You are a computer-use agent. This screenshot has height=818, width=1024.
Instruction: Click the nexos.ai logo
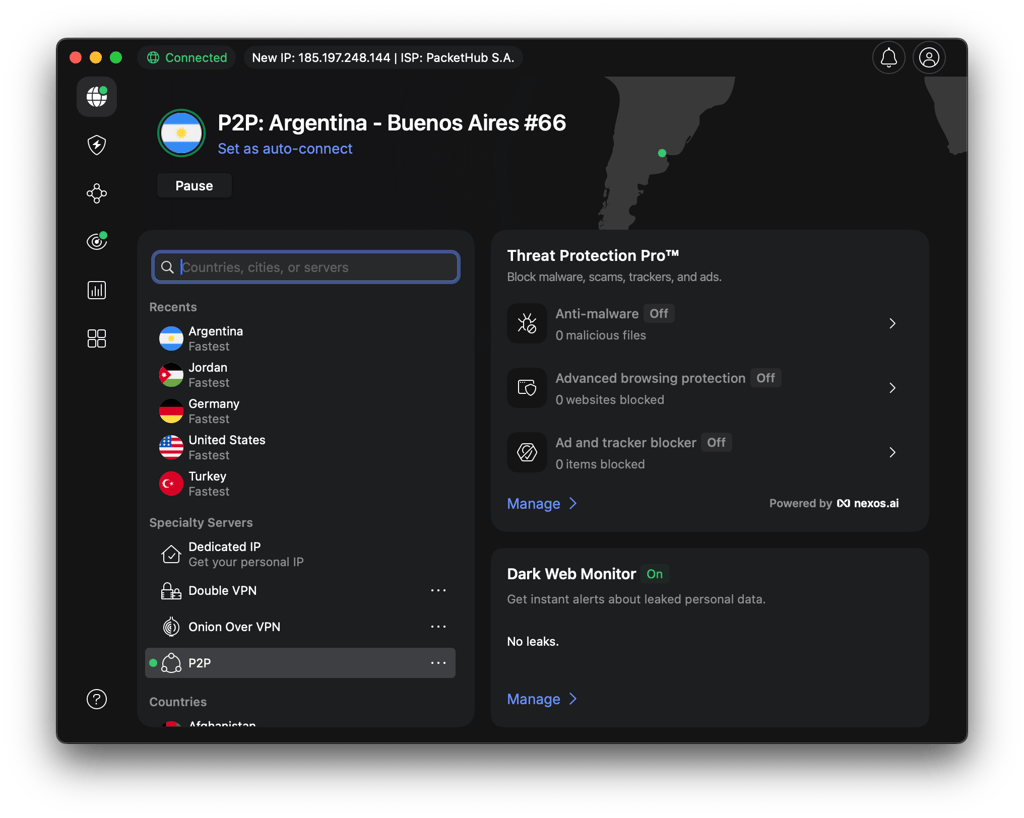[867, 503]
